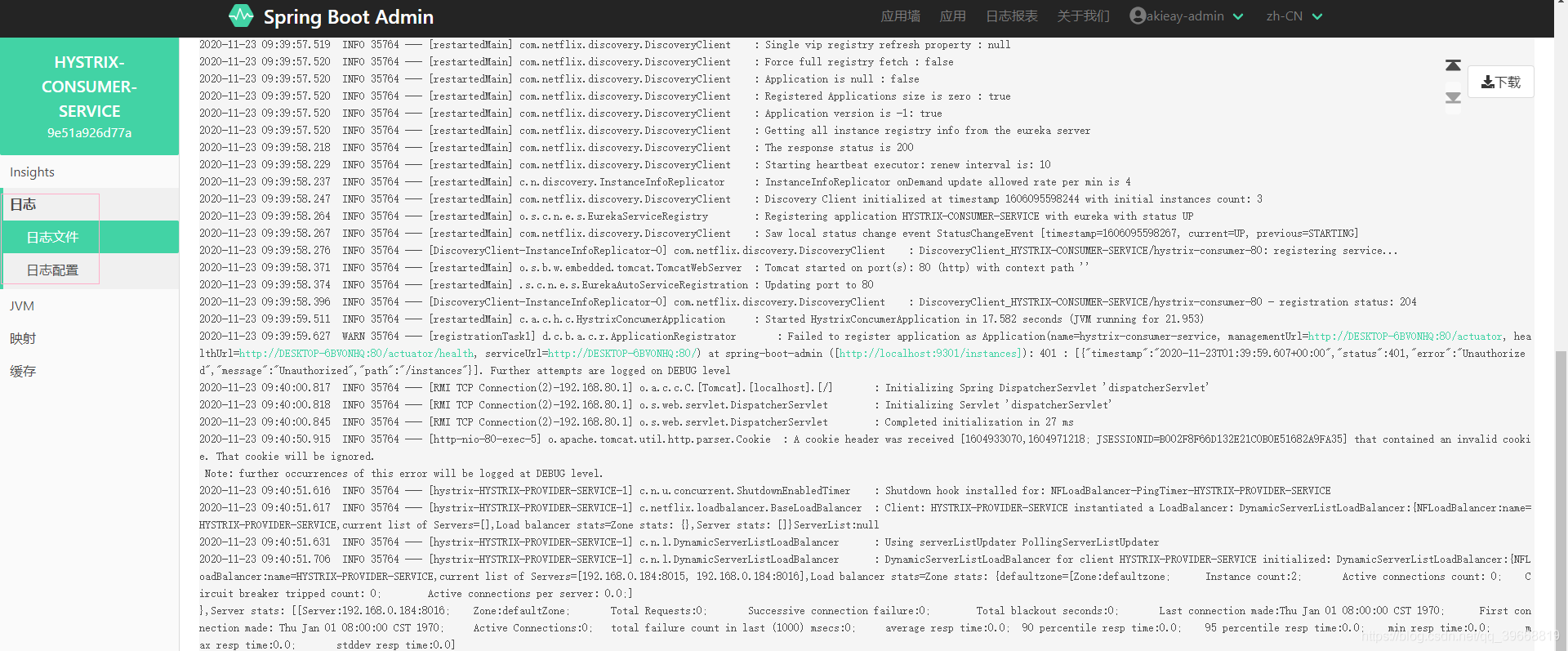Expand the akieay-admin user dropdown arrow
Screen dimensions: 1568x651
(x=1238, y=16)
